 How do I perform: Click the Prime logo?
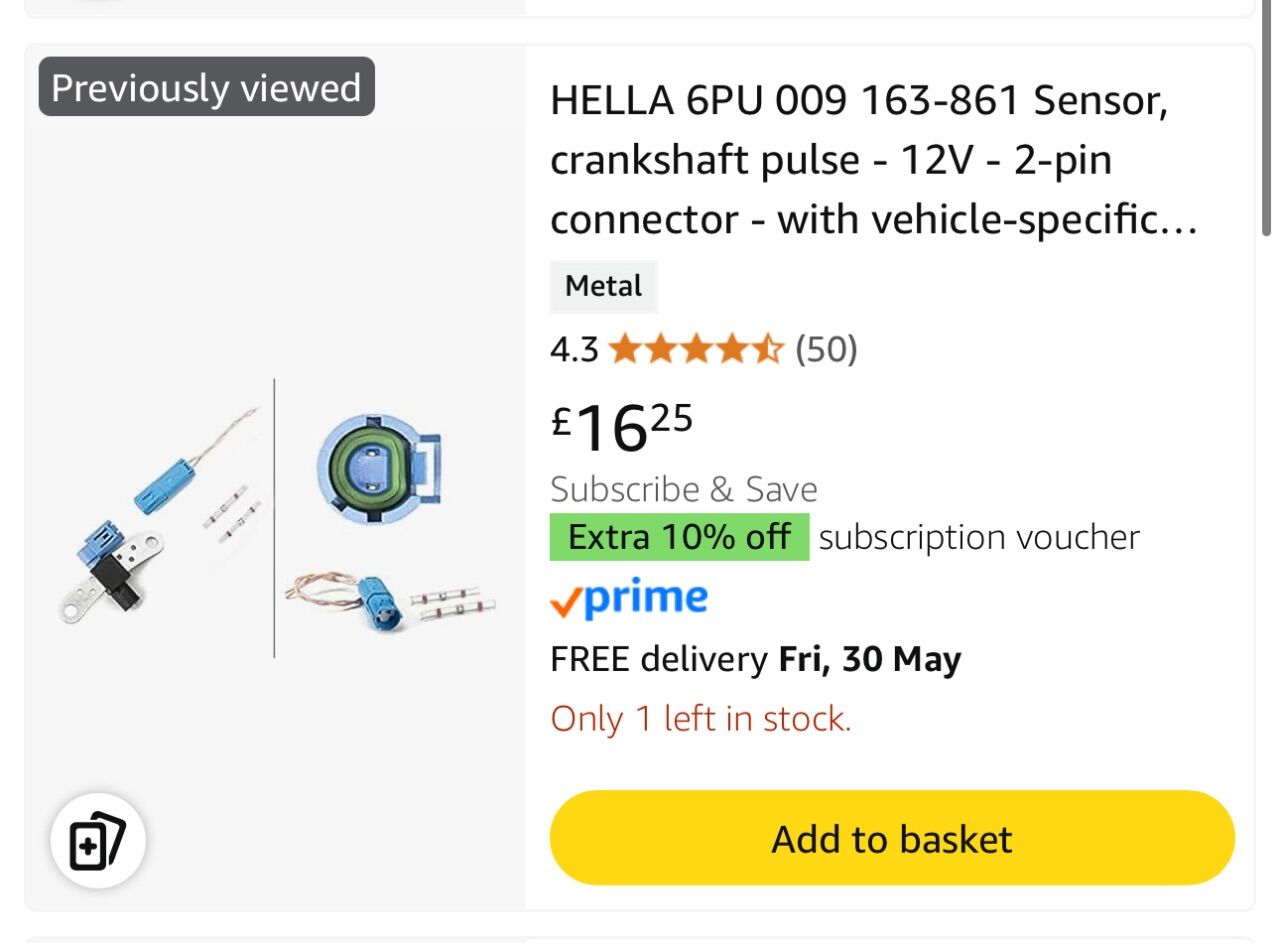coord(629,599)
